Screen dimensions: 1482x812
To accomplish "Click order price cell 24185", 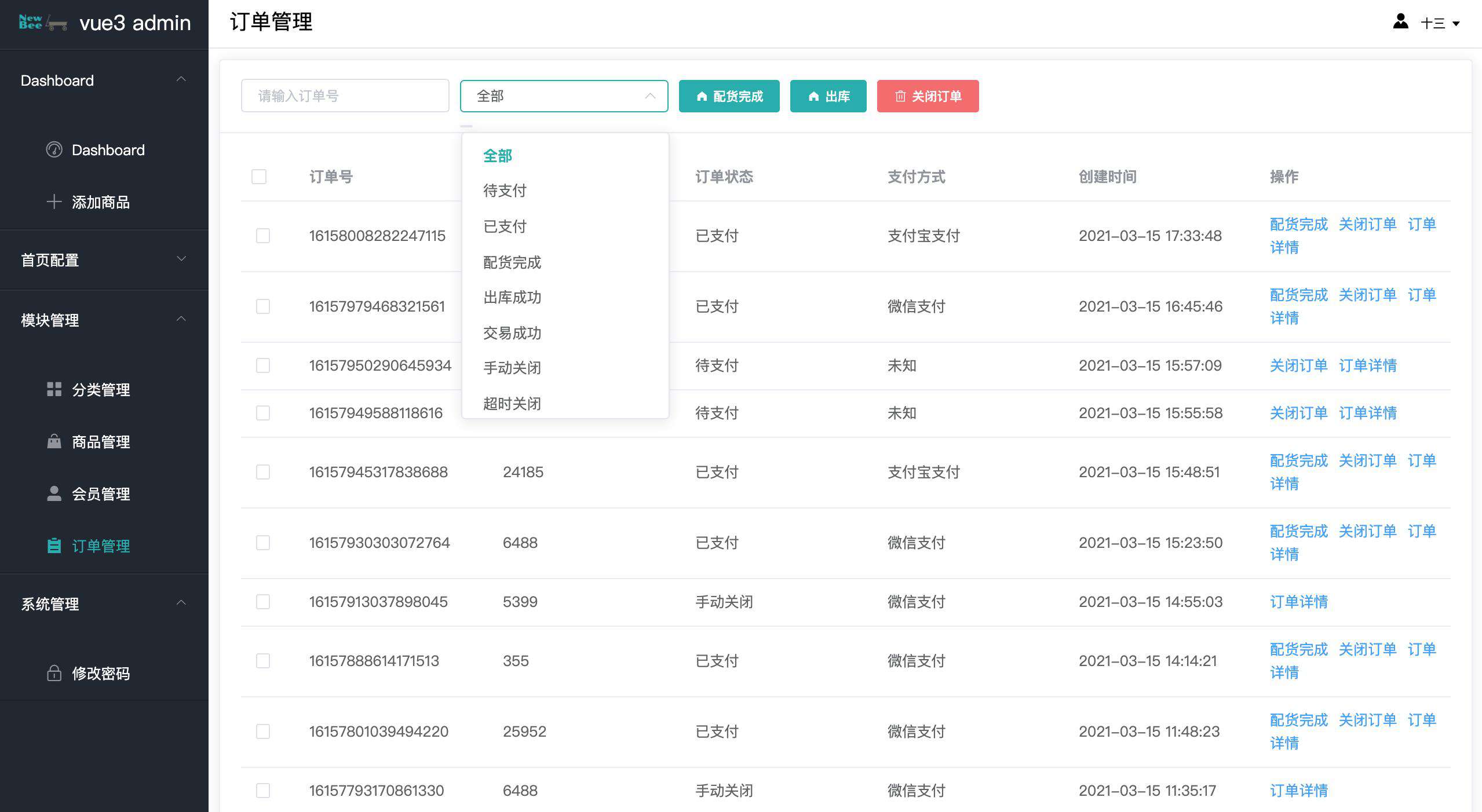I will pos(523,472).
